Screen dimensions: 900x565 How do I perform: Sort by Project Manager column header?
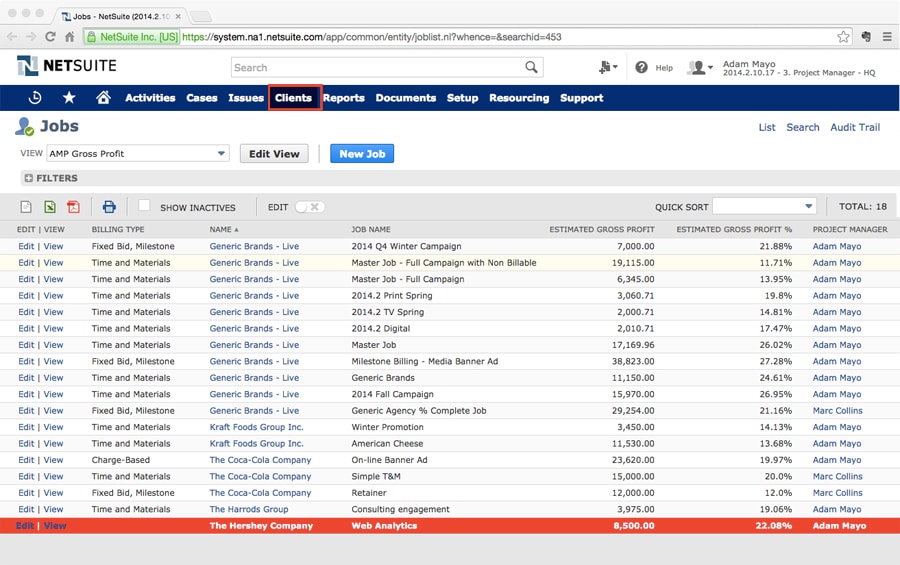(x=849, y=229)
